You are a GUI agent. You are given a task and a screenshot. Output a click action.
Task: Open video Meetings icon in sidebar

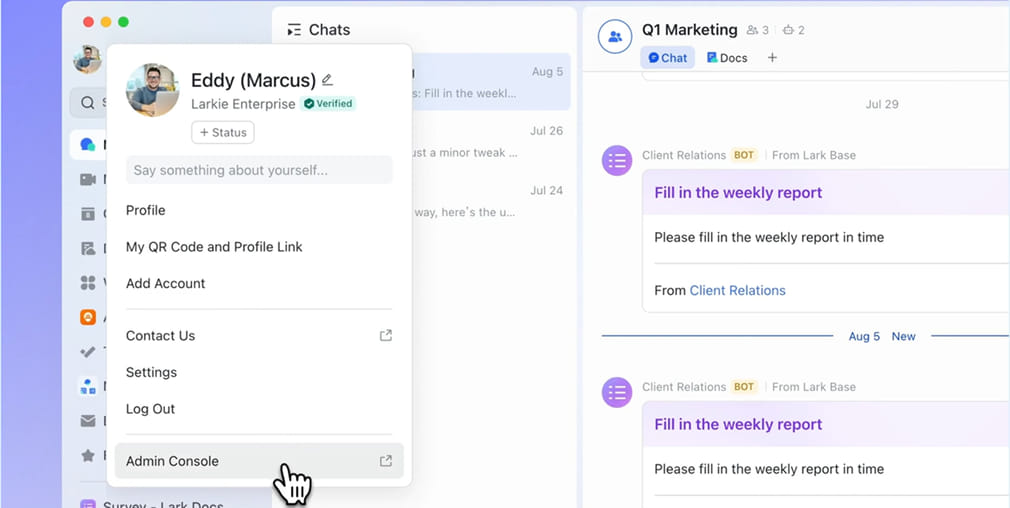tap(88, 179)
